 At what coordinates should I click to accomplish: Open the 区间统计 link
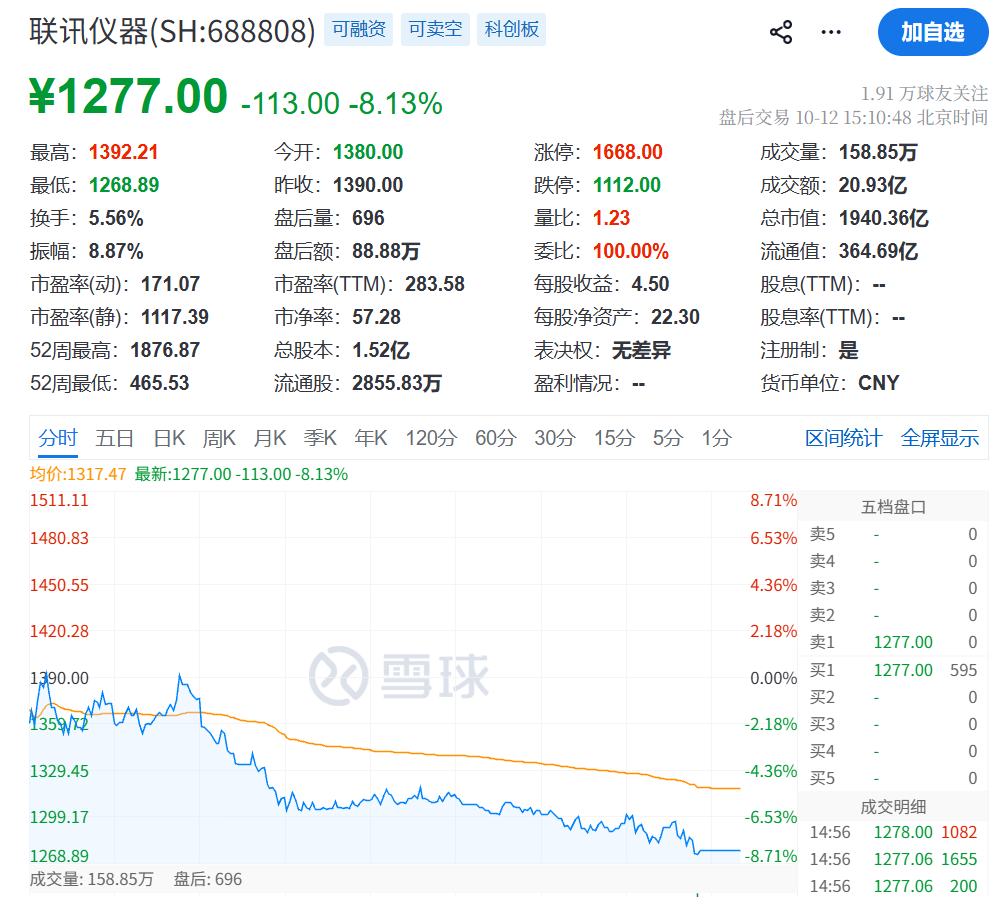[x=843, y=439]
